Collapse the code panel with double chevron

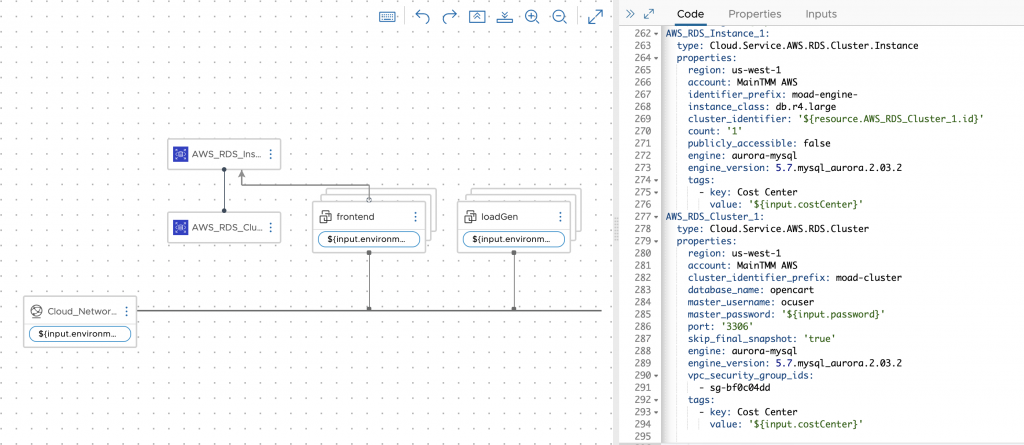coord(630,14)
